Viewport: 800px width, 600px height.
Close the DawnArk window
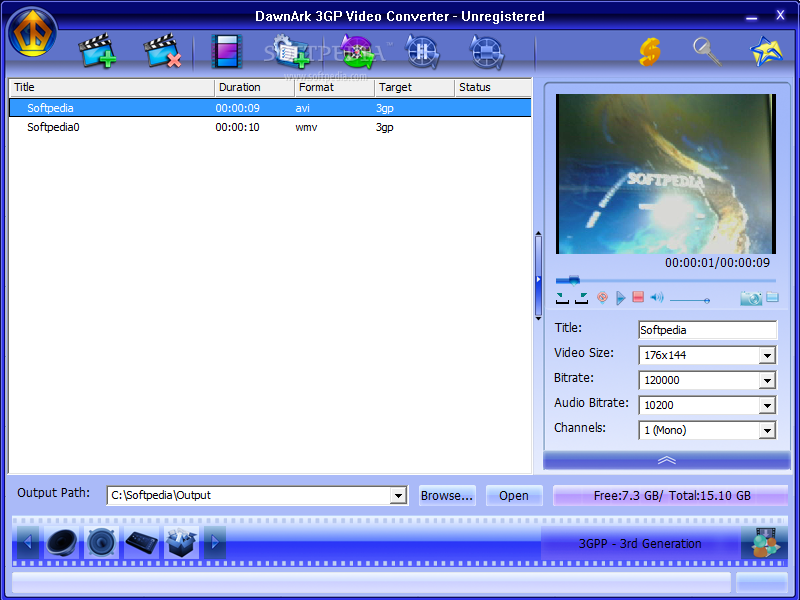(780, 15)
